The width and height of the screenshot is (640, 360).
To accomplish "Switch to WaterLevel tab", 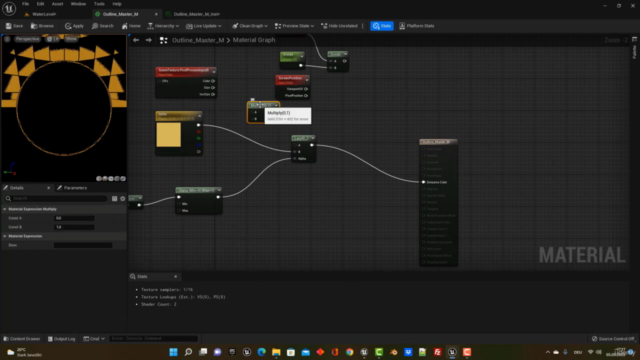I will click(44, 14).
